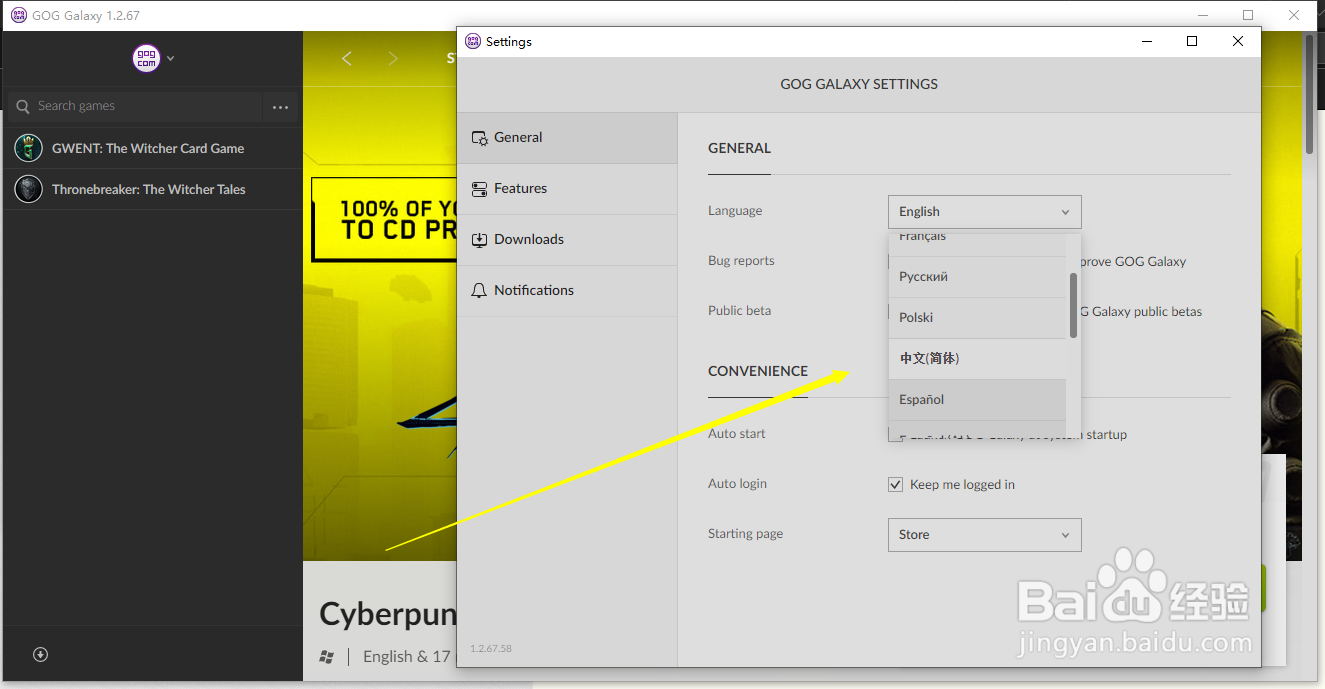Open the GOG.com account logo menu

tap(146, 58)
